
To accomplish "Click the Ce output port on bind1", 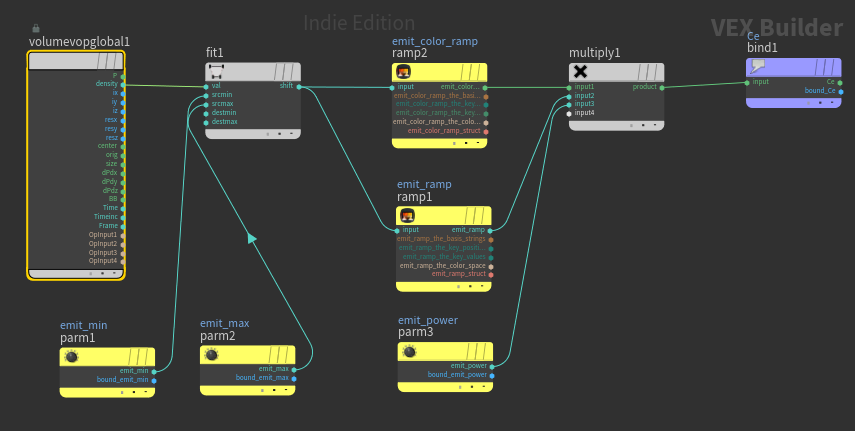I will [x=840, y=82].
